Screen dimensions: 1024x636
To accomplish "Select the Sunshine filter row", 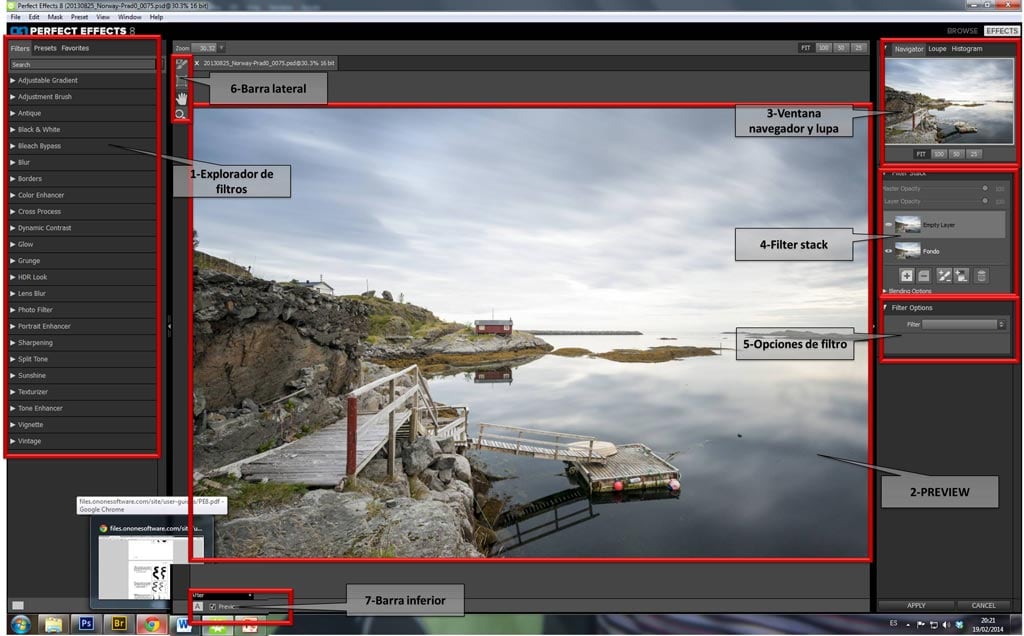I will pyautogui.click(x=82, y=375).
